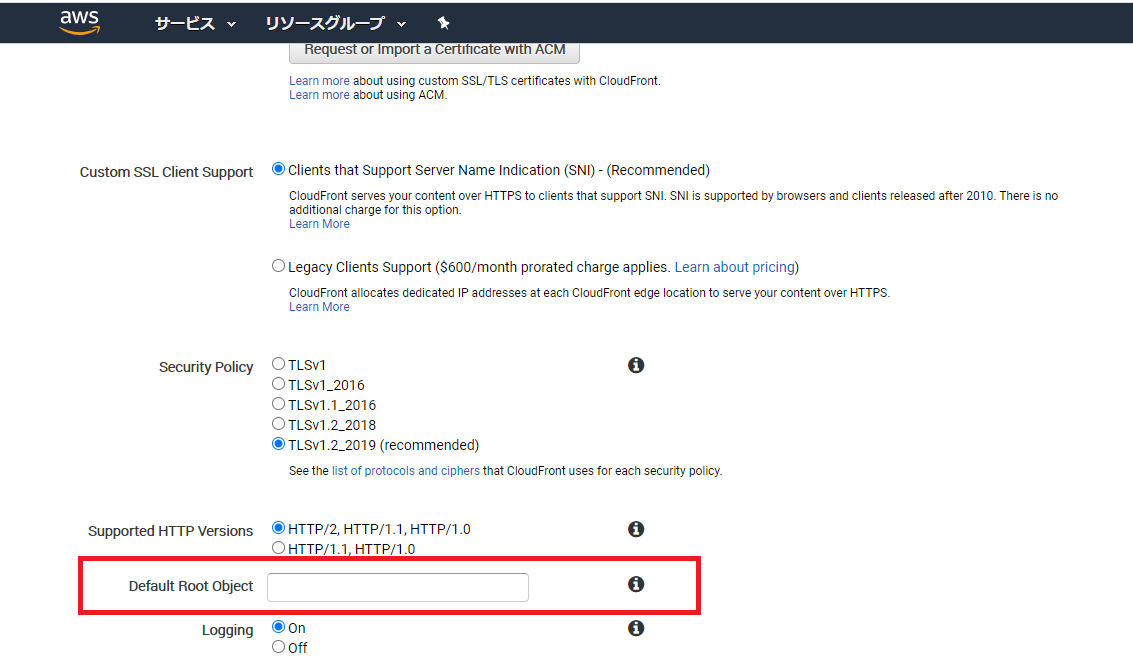1133x671 pixels.
Task: Turn Logging On
Action: (278, 627)
